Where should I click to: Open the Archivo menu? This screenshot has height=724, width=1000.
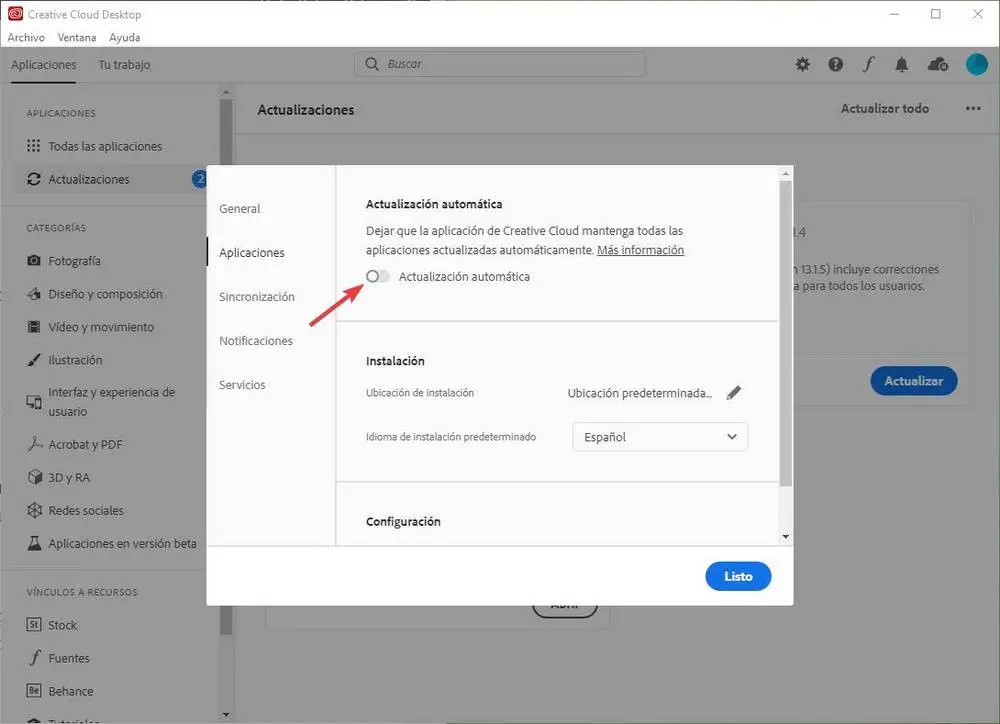(26, 37)
